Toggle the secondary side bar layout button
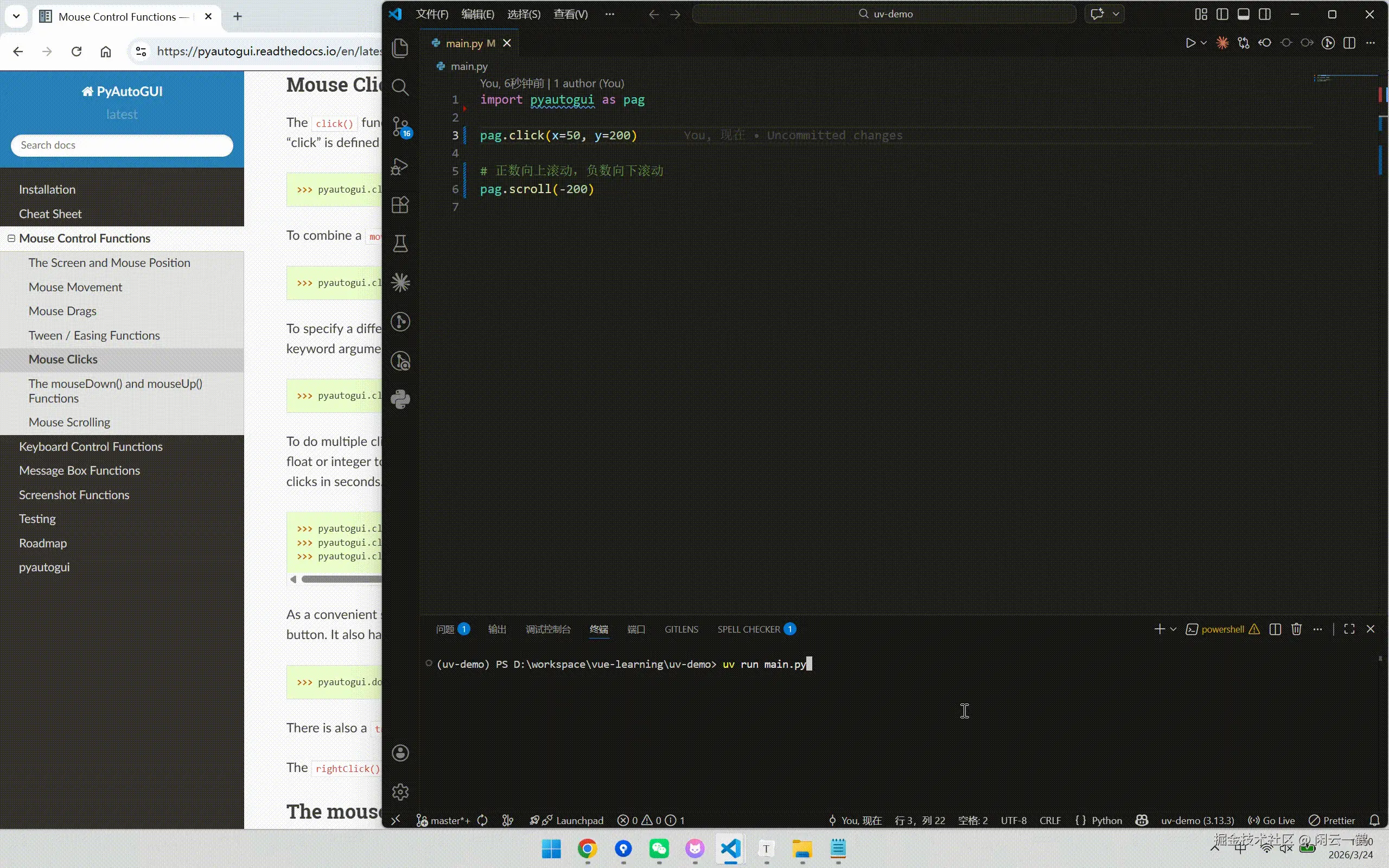The width and height of the screenshot is (1389, 868). pos(1265,14)
